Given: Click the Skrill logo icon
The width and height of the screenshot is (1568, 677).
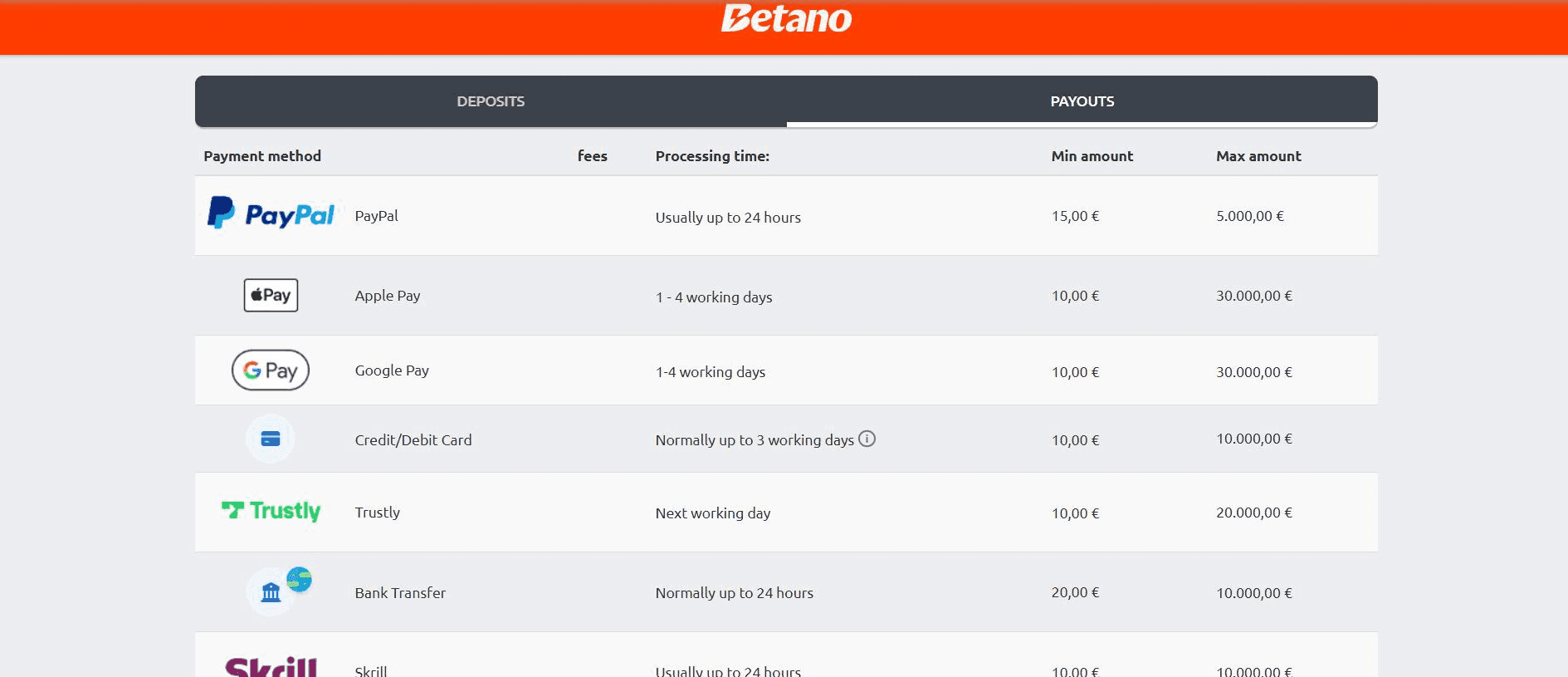Looking at the screenshot, I should (271, 666).
